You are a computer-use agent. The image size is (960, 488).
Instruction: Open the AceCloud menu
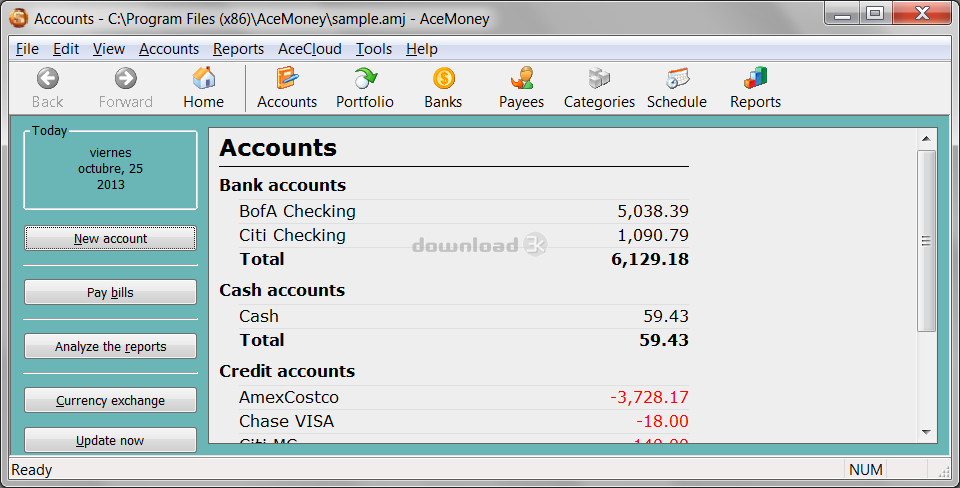pyautogui.click(x=310, y=49)
